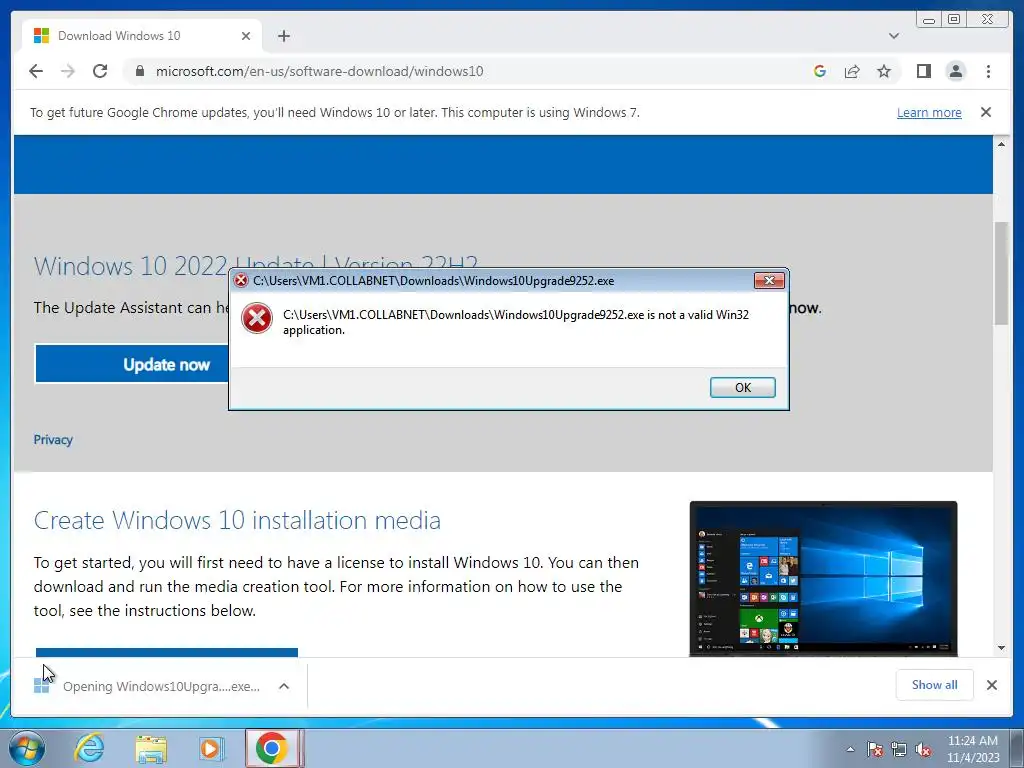Open the Chrome profile avatar
This screenshot has width=1024, height=768.
click(955, 71)
